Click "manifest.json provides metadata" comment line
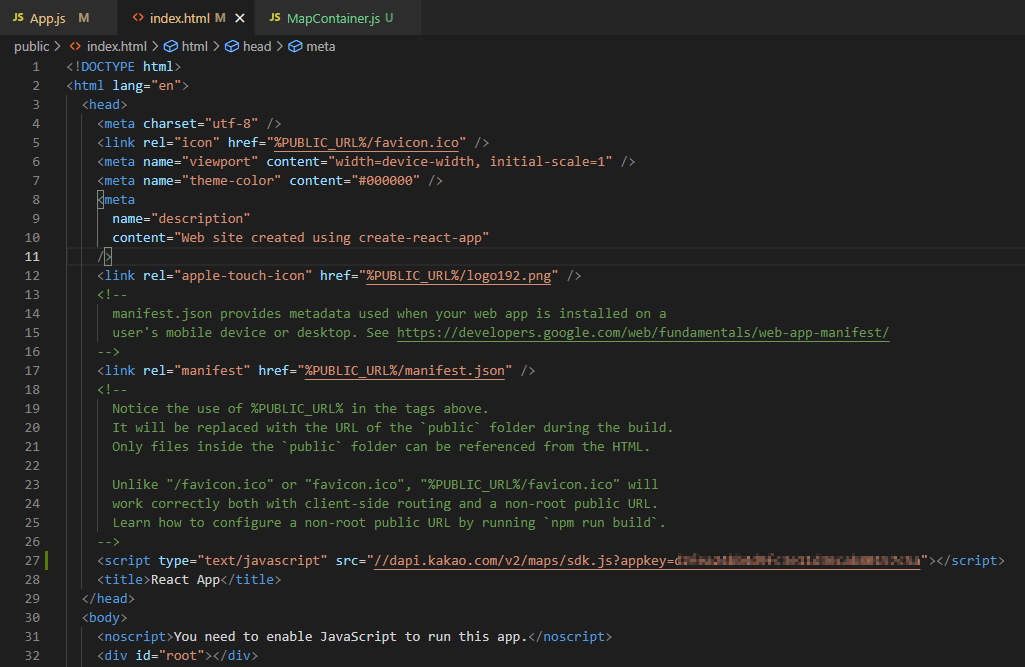 pyautogui.click(x=389, y=313)
